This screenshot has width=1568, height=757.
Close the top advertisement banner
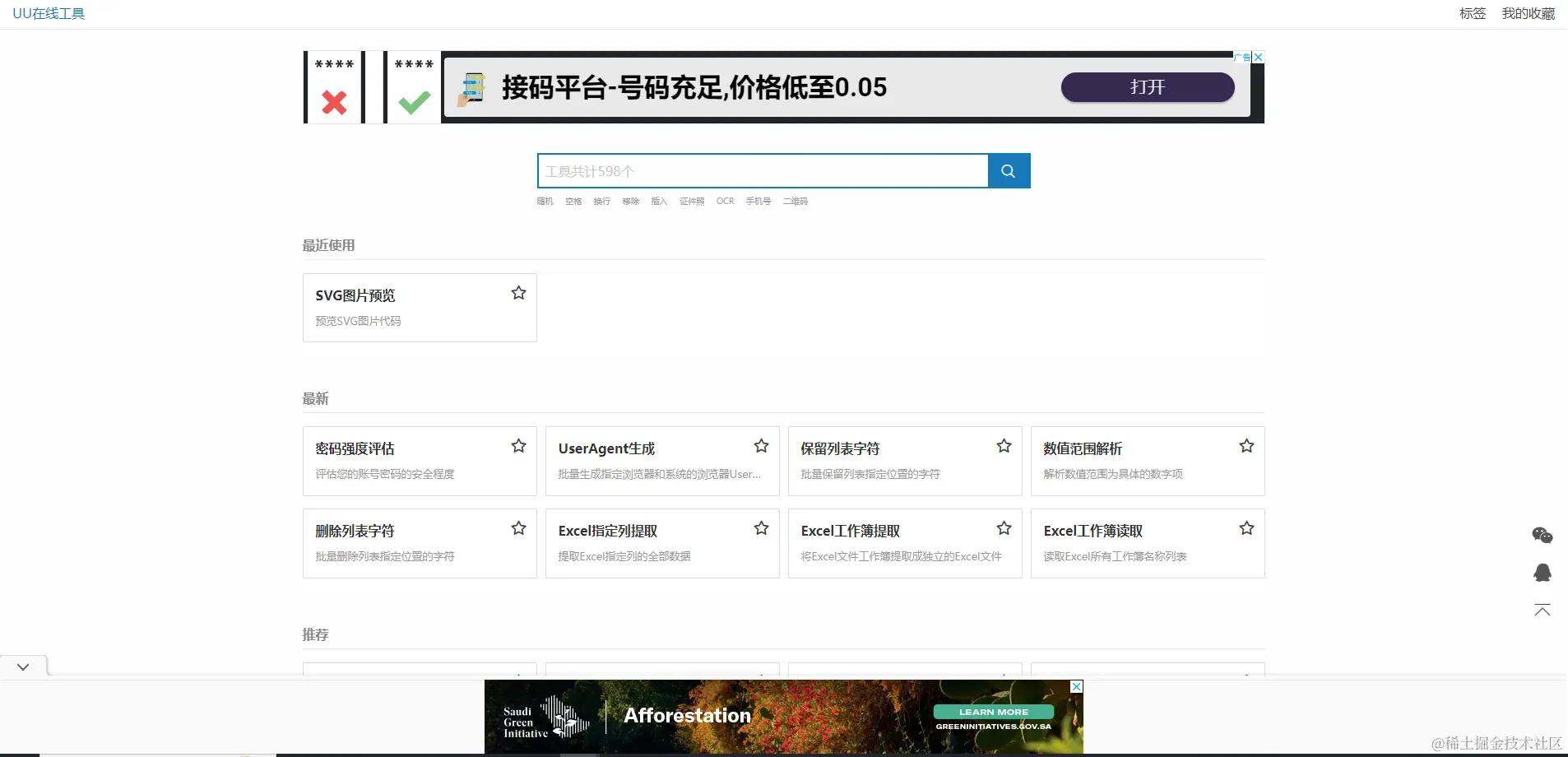pyautogui.click(x=1258, y=56)
